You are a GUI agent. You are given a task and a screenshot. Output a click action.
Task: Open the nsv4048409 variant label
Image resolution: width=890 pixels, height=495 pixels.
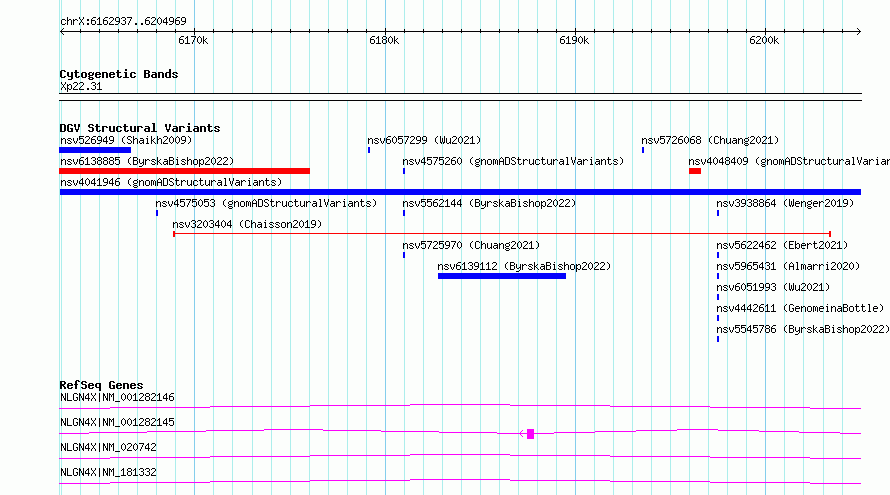[x=789, y=161]
